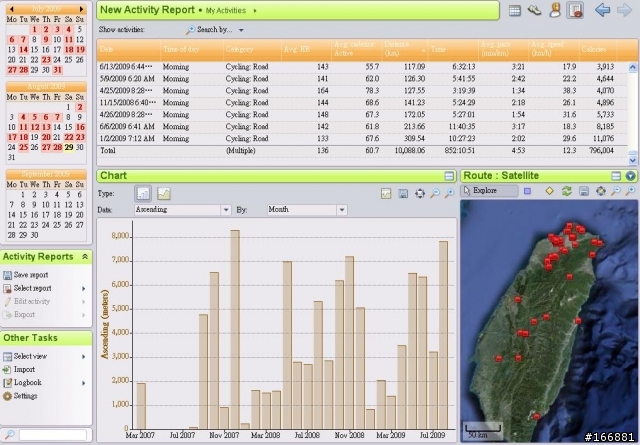This screenshot has height=445, width=640.
Task: Save the chart image with floppy icon
Action: tap(403, 194)
